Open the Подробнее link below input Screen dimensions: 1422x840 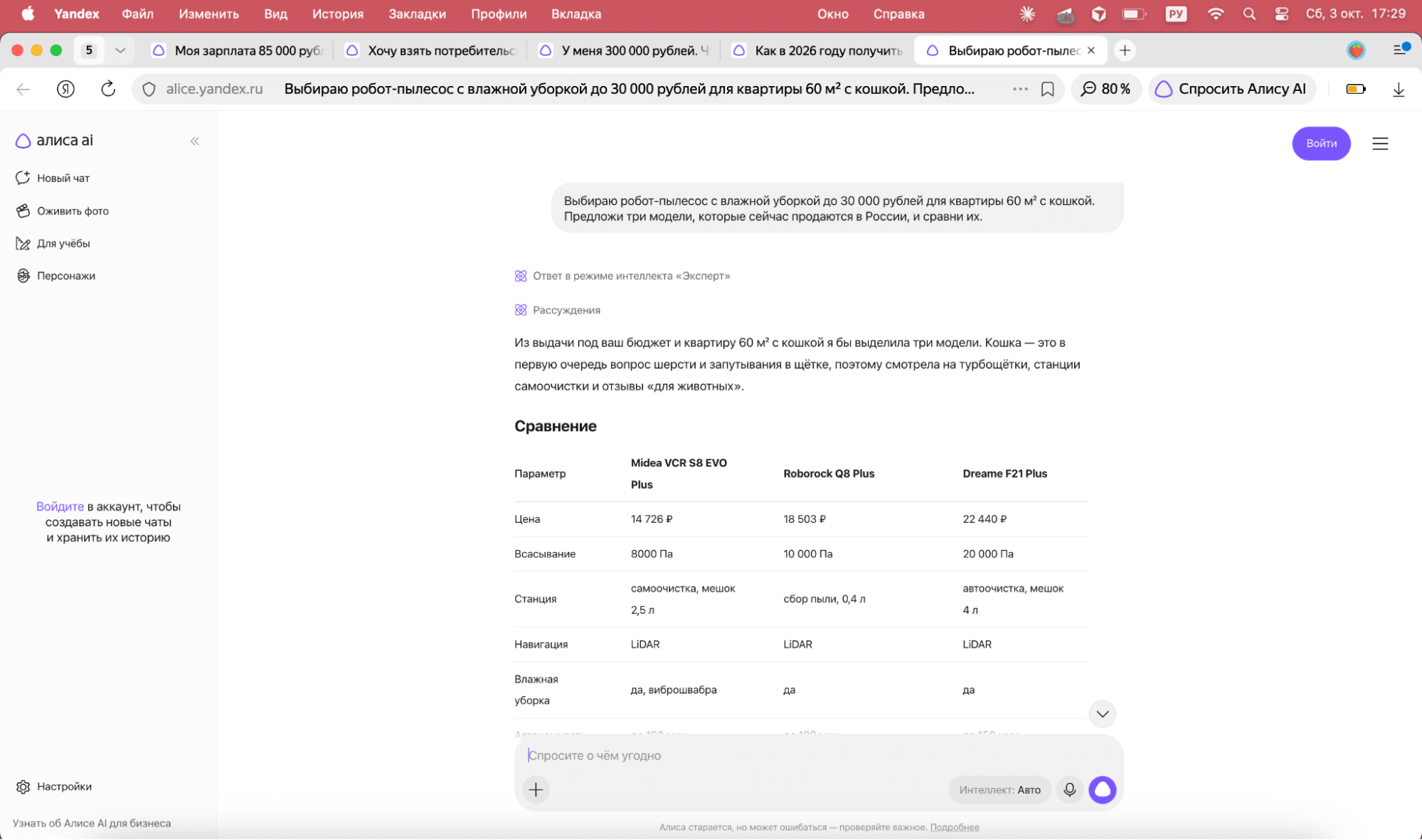point(954,827)
